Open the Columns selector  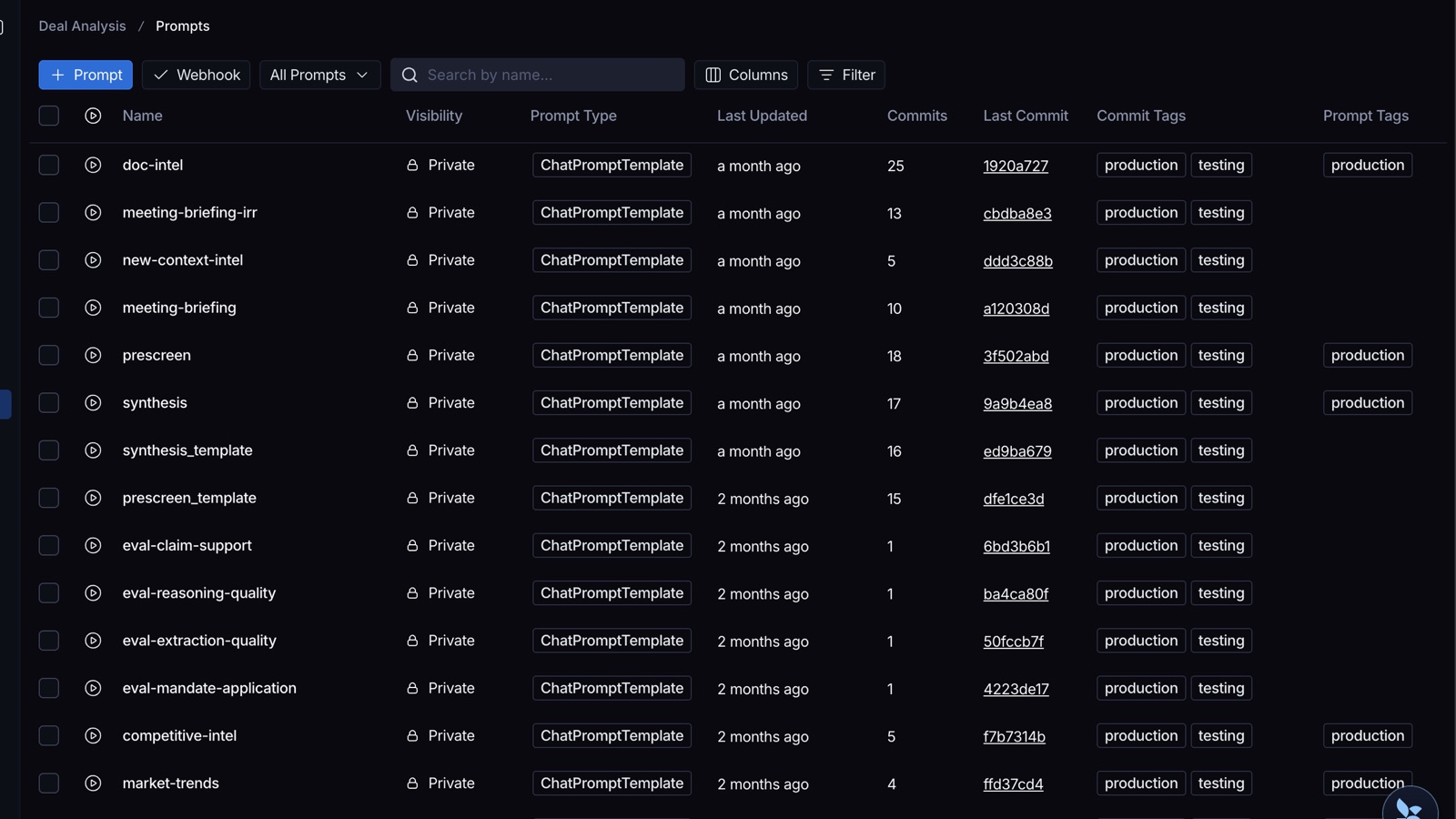[x=746, y=75]
